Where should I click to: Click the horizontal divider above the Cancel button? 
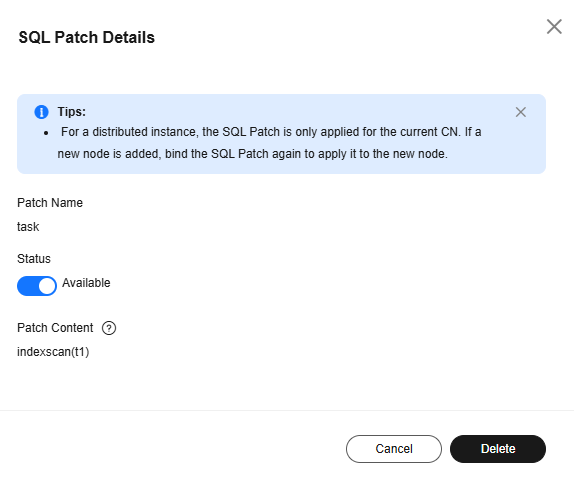click(287, 410)
